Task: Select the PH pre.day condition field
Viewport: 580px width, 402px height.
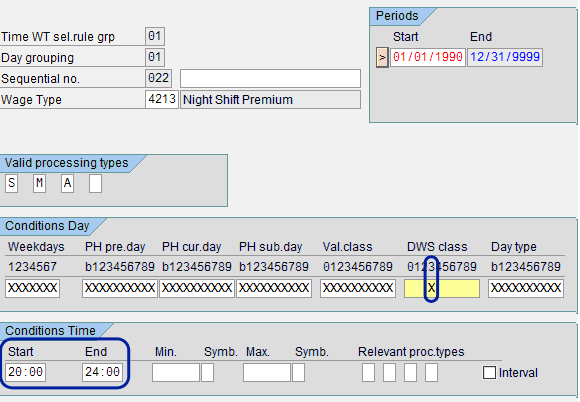Action: click(120, 288)
